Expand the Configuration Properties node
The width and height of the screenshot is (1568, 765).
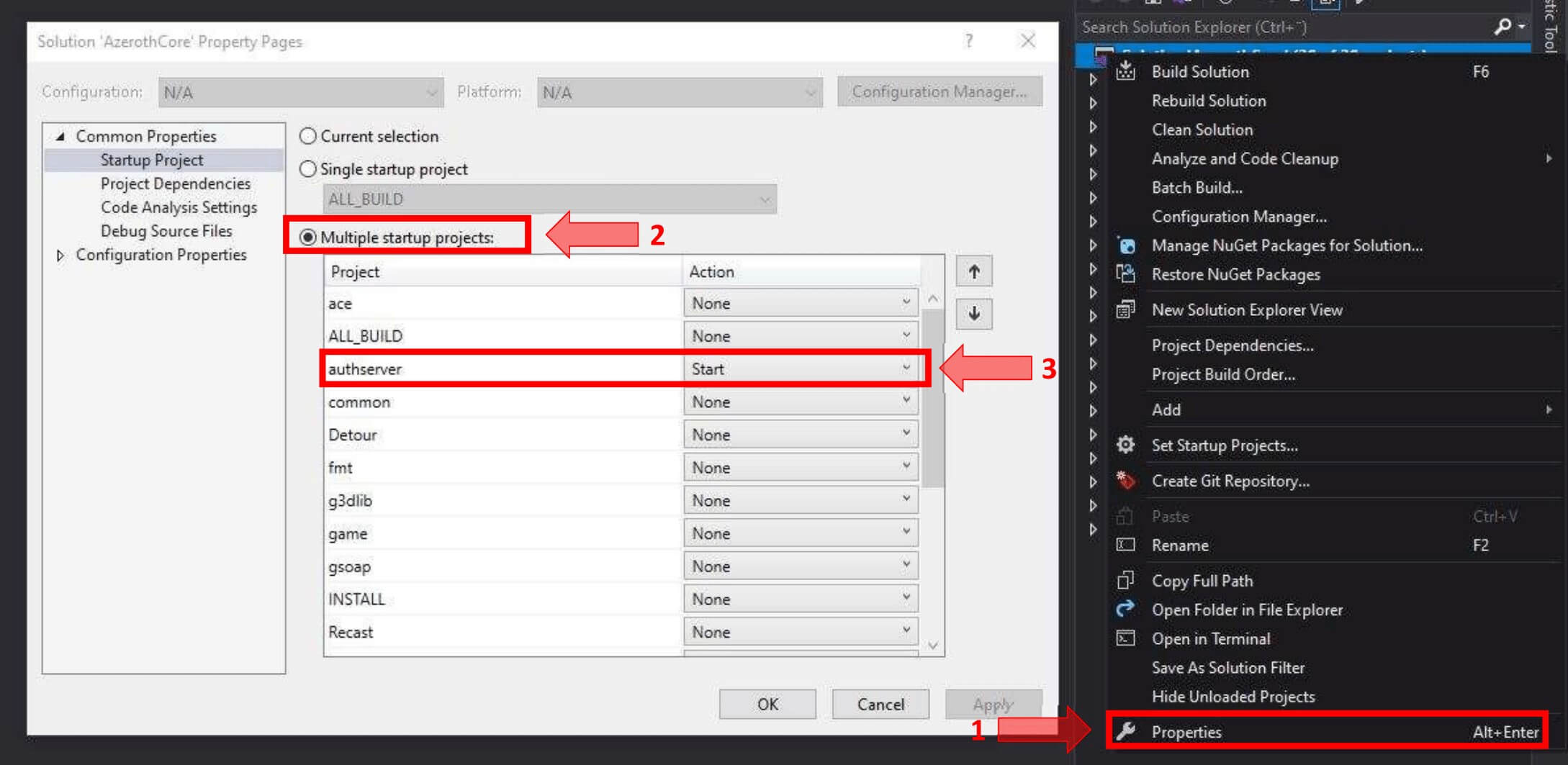(60, 255)
